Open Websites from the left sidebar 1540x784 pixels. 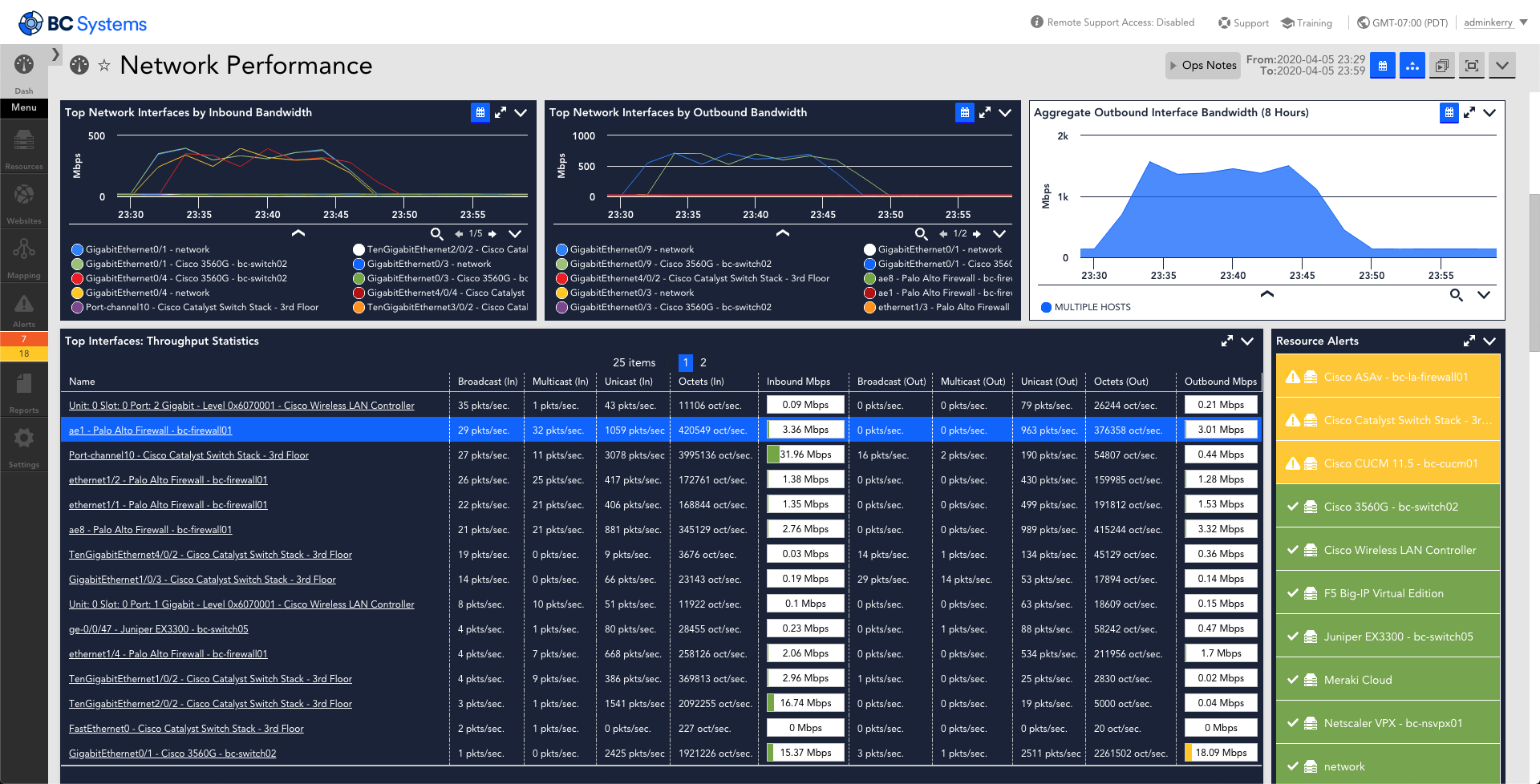click(x=23, y=199)
